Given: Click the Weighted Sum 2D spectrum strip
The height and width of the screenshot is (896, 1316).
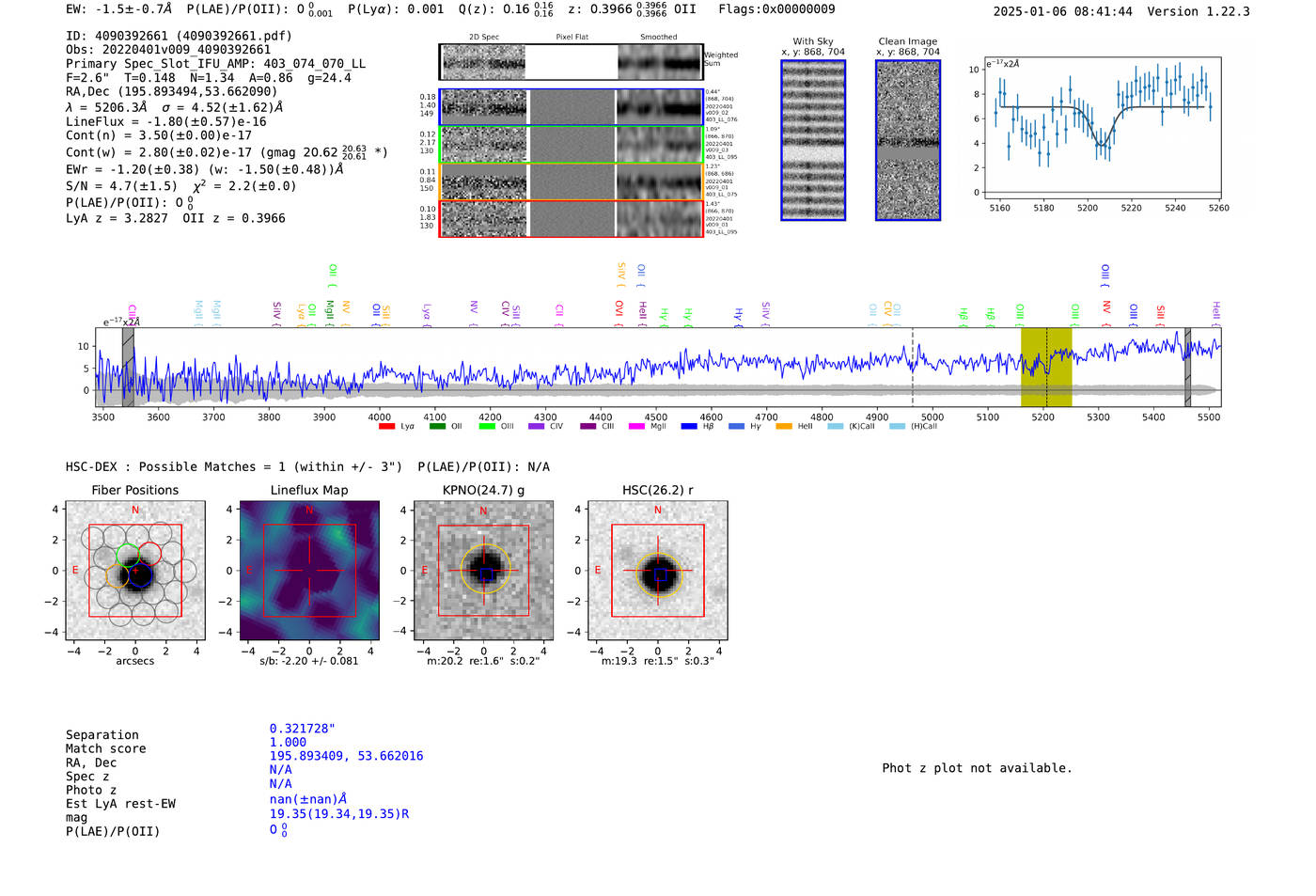Looking at the screenshot, I should click(x=572, y=62).
